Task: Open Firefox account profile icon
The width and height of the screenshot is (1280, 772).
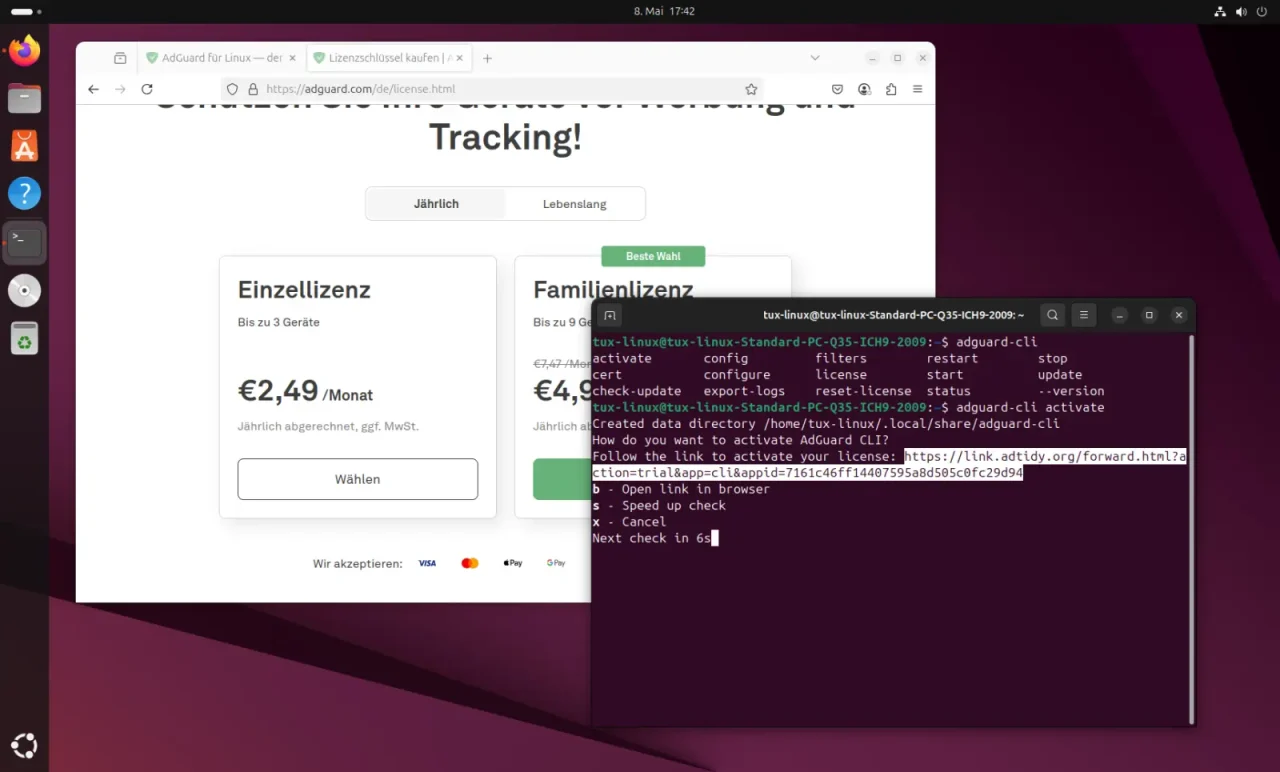Action: coord(864,89)
